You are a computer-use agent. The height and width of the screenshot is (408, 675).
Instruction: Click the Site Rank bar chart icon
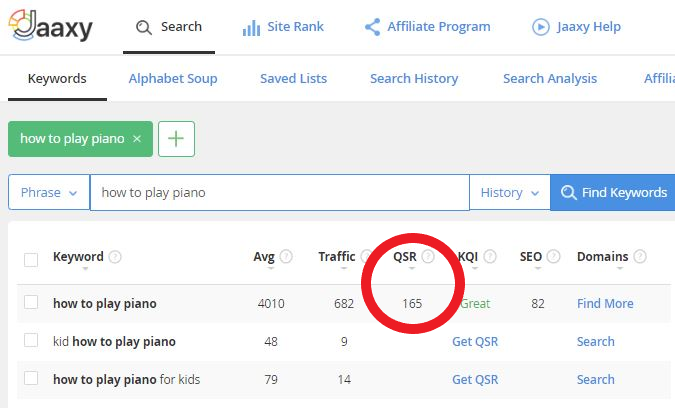pos(251,28)
